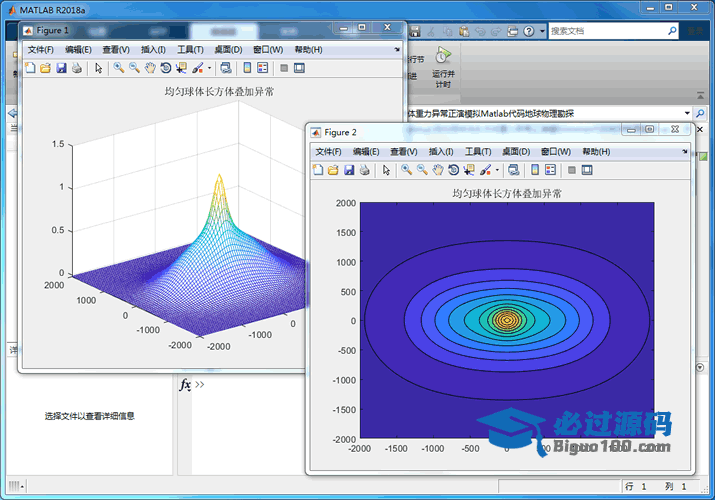Screen dimensions: 715x500
Task: Insert Colorbar in Figure 2
Action: (x=535, y=170)
